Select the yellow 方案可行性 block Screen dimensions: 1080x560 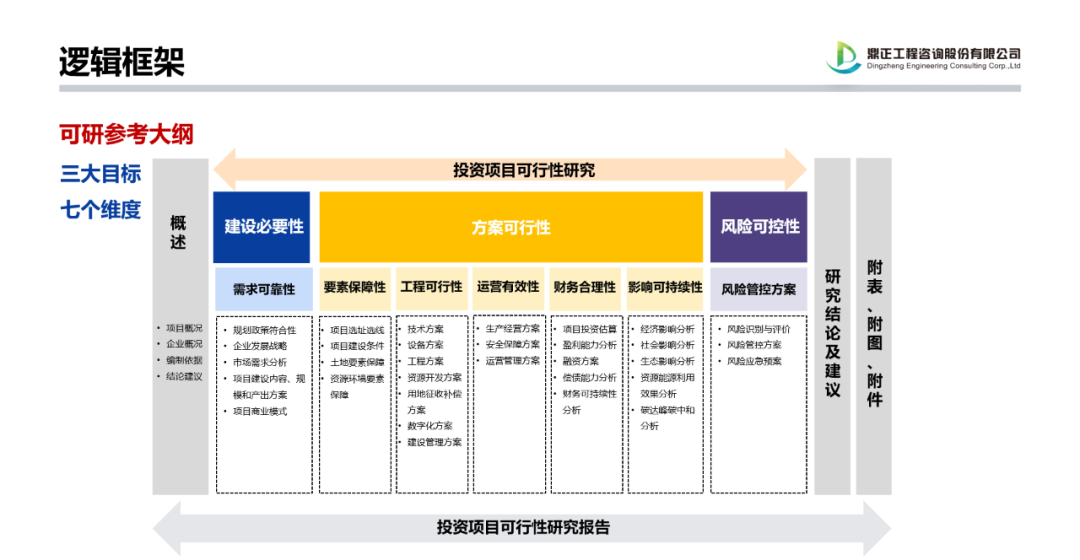(511, 227)
